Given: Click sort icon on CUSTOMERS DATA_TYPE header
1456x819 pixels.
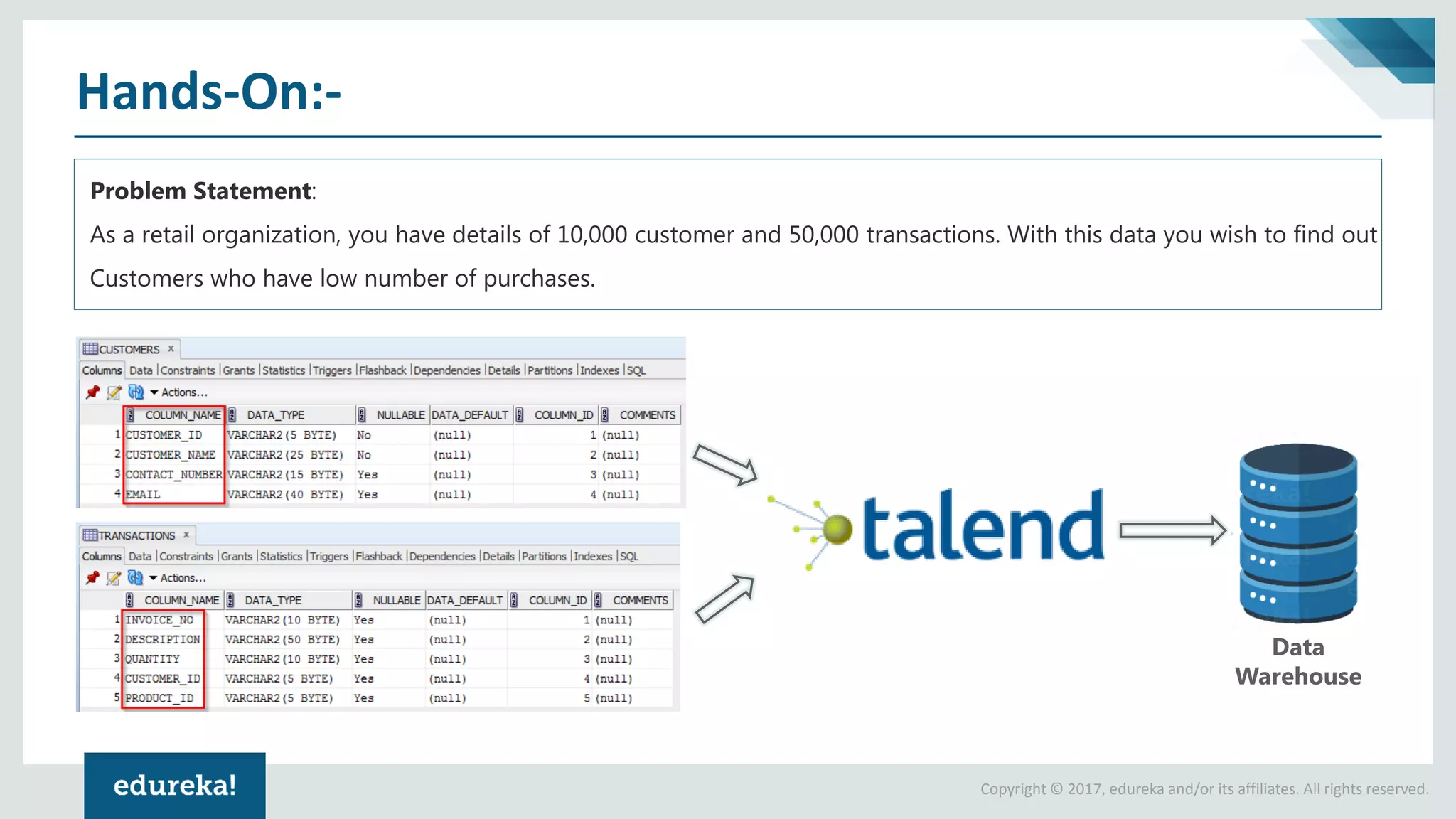Looking at the screenshot, I should [x=232, y=415].
